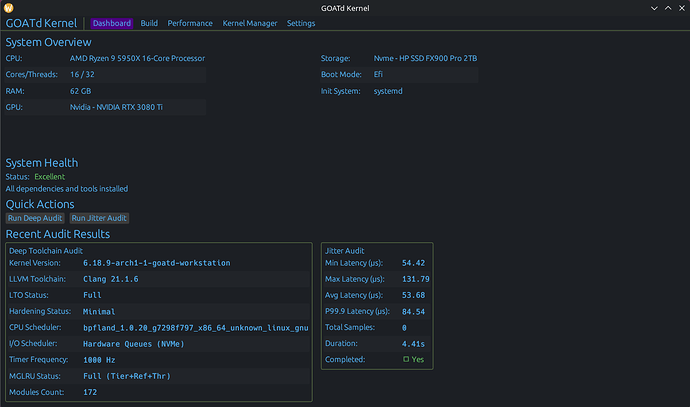
Task: Toggle the Completed Yes checkbox
Action: tap(404, 359)
